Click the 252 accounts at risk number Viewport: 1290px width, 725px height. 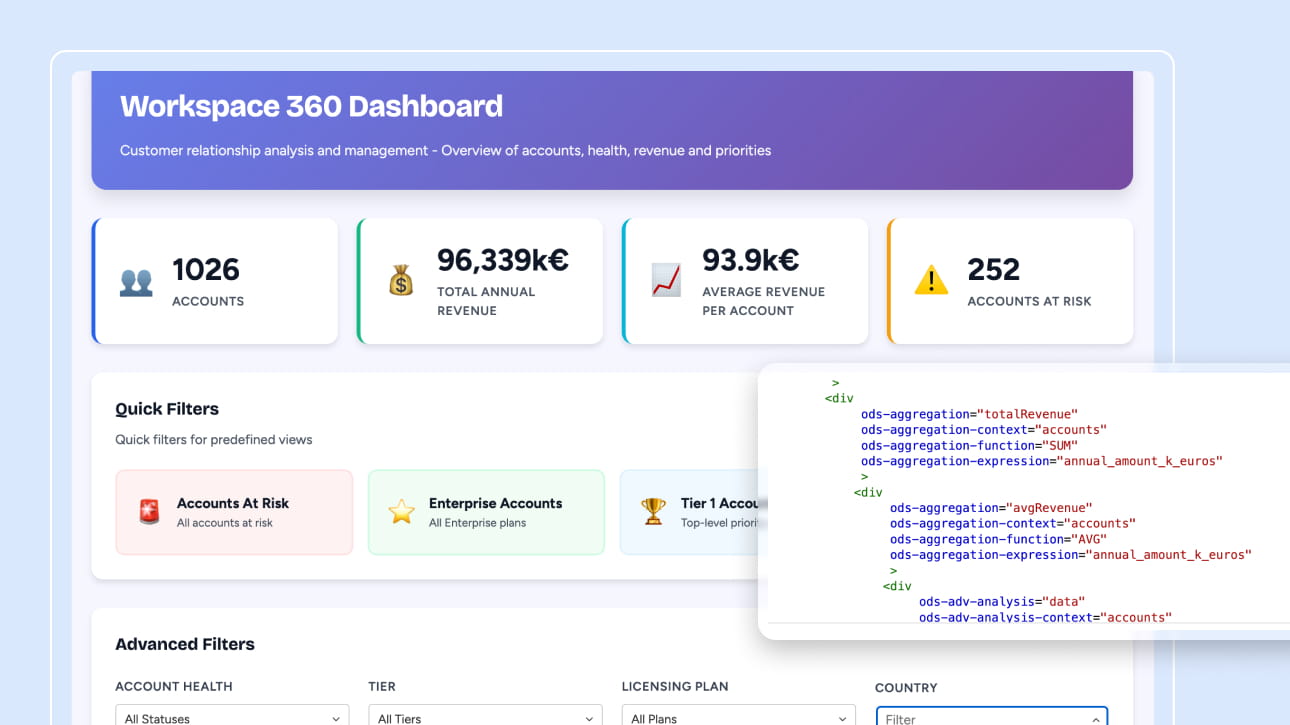coord(993,270)
